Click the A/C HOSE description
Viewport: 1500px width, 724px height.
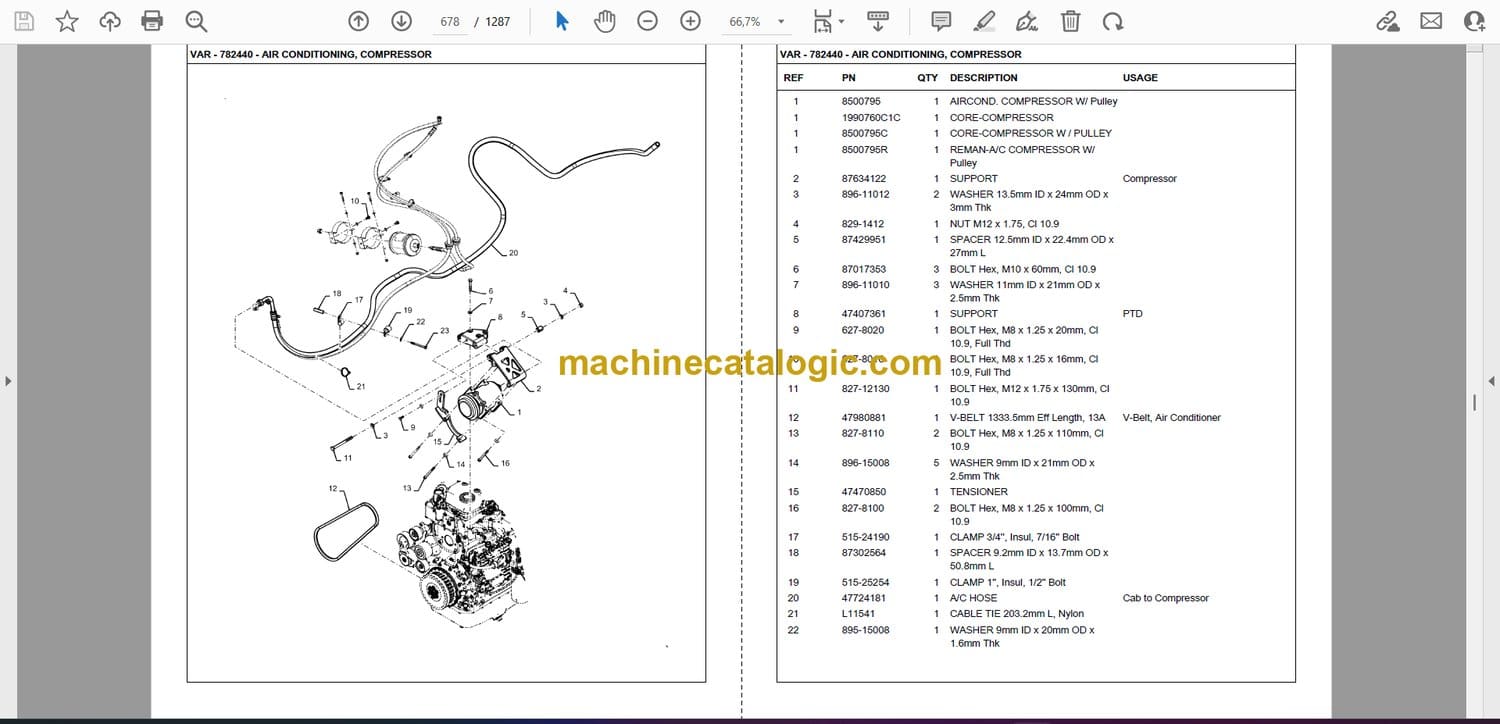coord(973,598)
